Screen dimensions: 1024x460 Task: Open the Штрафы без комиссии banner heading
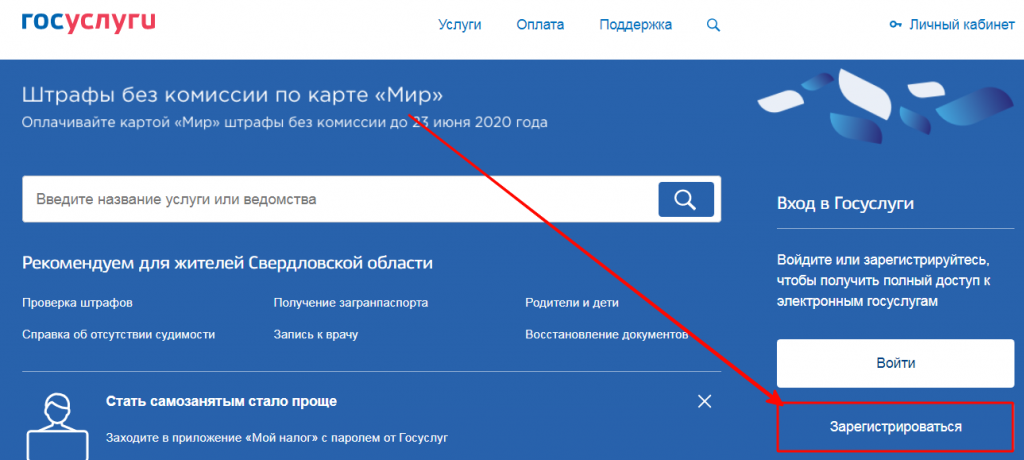coord(232,95)
